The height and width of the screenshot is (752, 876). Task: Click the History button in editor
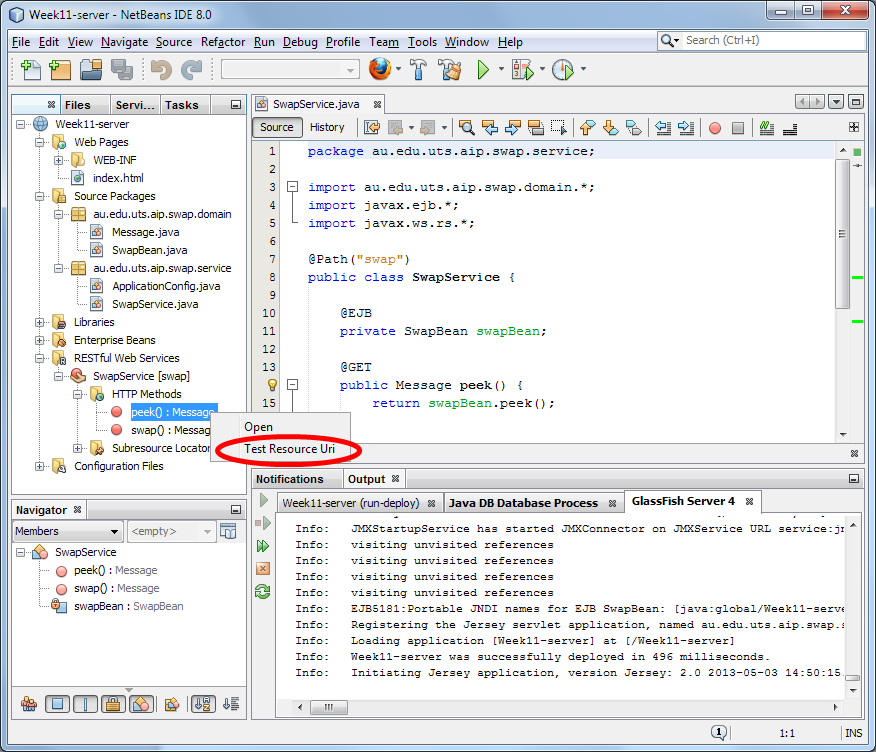tap(327, 127)
